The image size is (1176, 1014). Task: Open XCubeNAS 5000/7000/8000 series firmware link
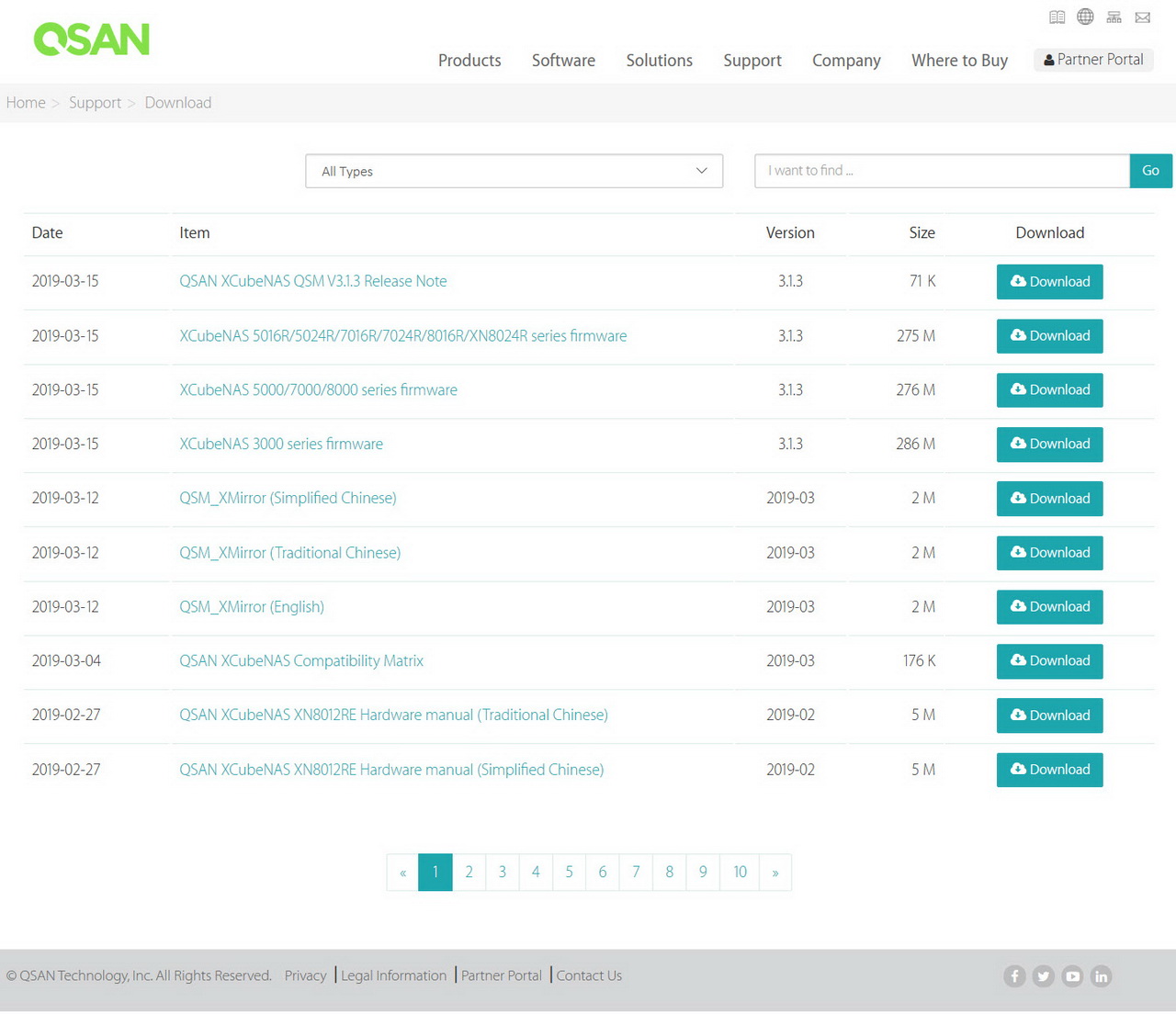[318, 389]
